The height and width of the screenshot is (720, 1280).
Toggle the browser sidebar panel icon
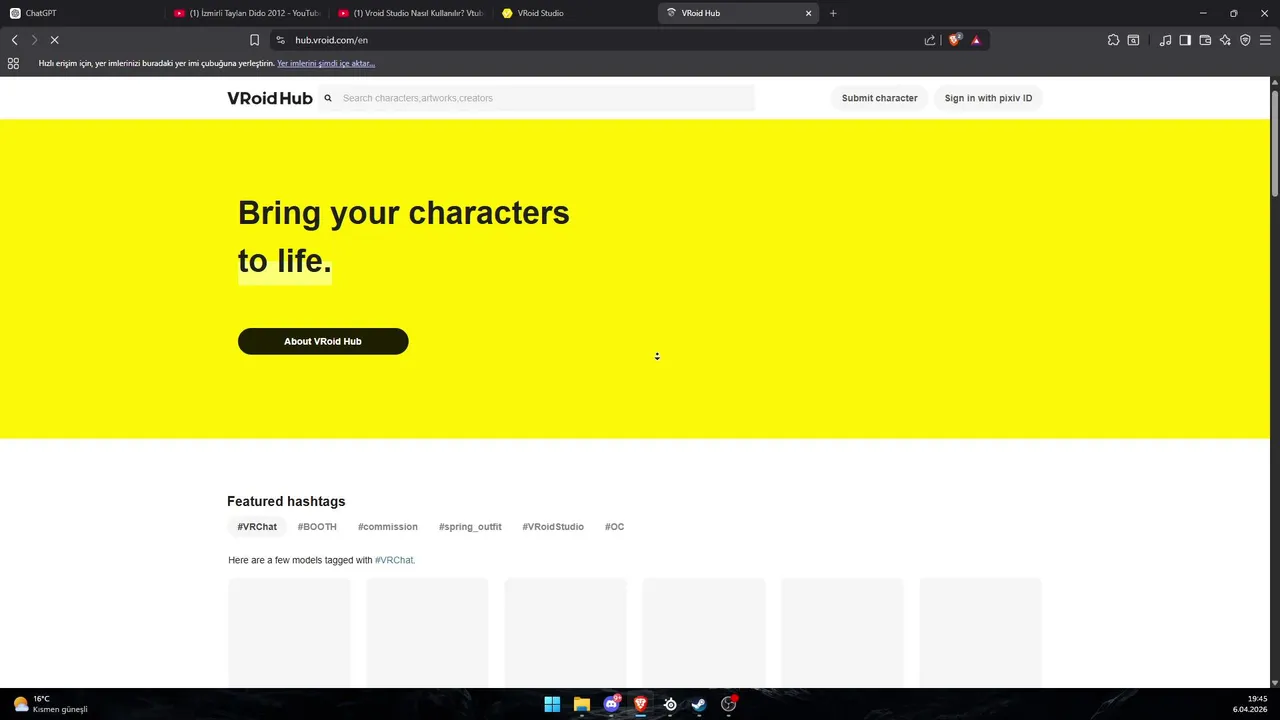point(1185,40)
